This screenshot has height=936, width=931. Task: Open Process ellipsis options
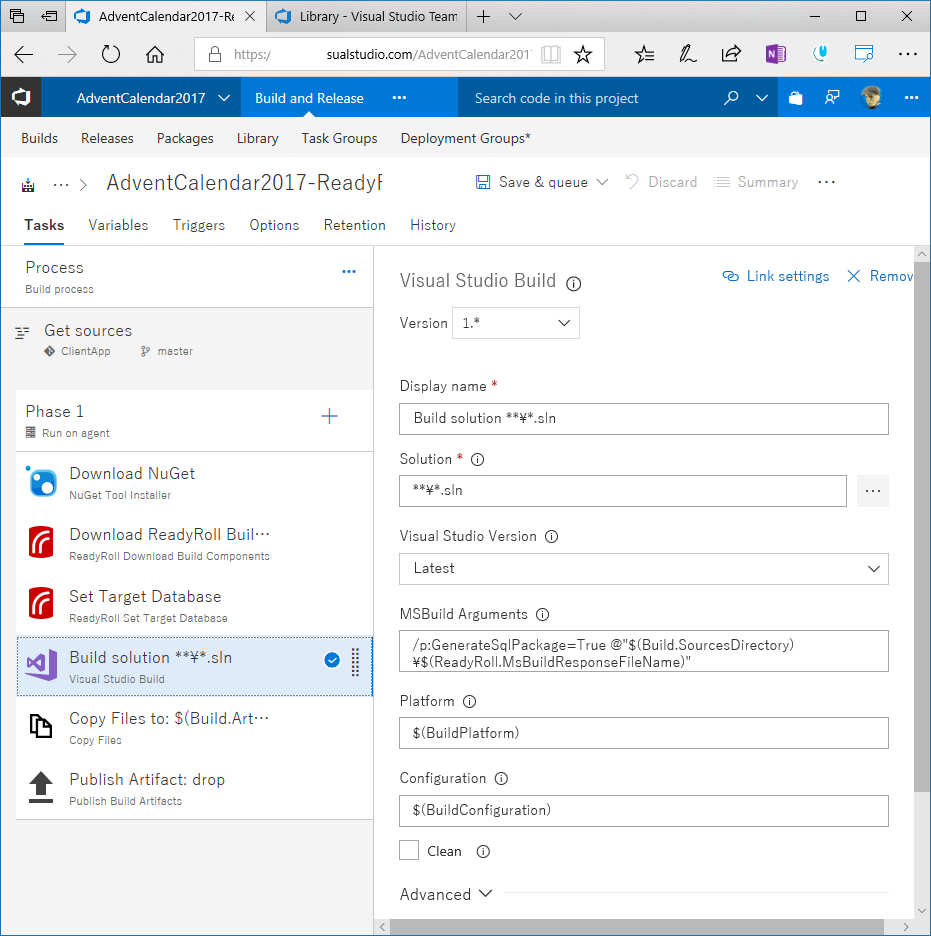[x=349, y=272]
